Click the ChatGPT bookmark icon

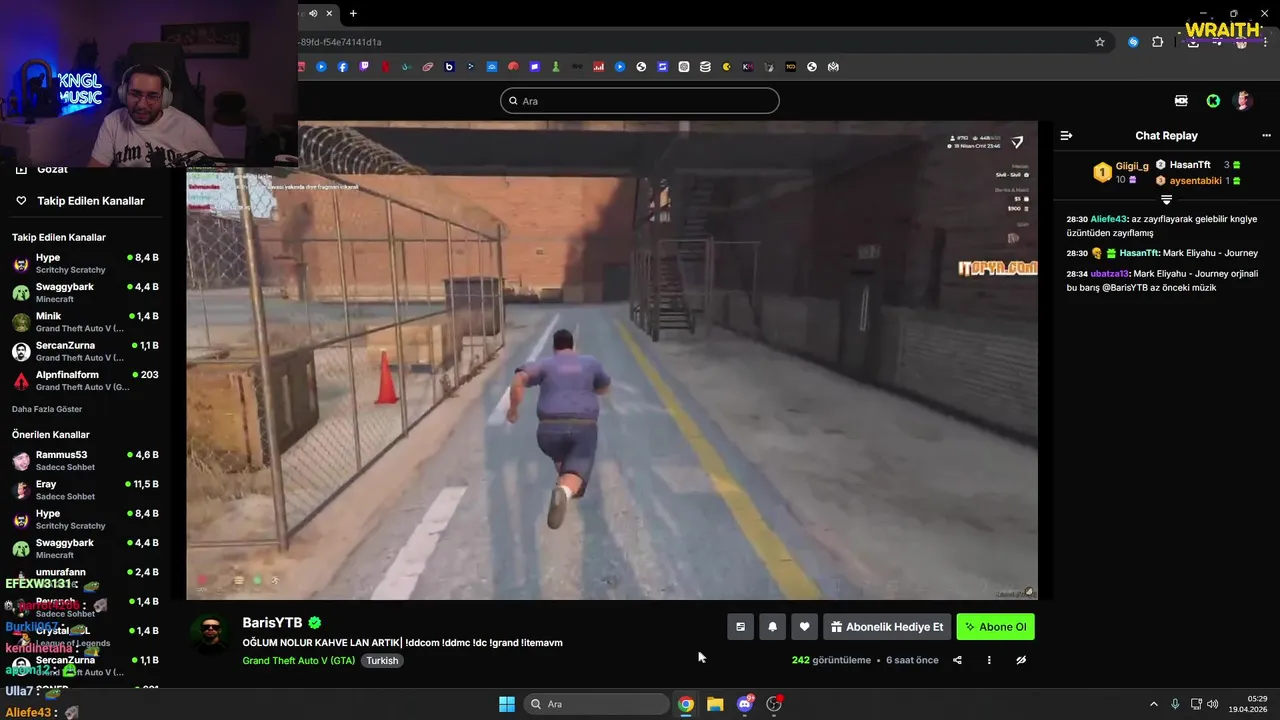tap(684, 67)
